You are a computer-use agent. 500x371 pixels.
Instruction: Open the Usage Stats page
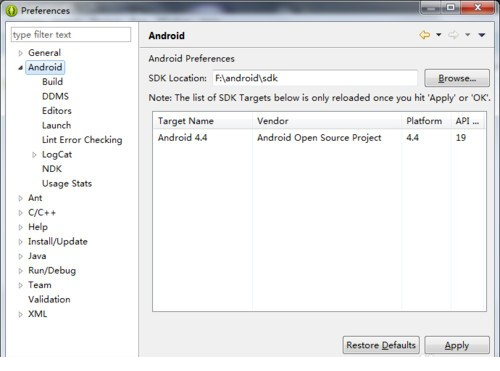pos(67,183)
